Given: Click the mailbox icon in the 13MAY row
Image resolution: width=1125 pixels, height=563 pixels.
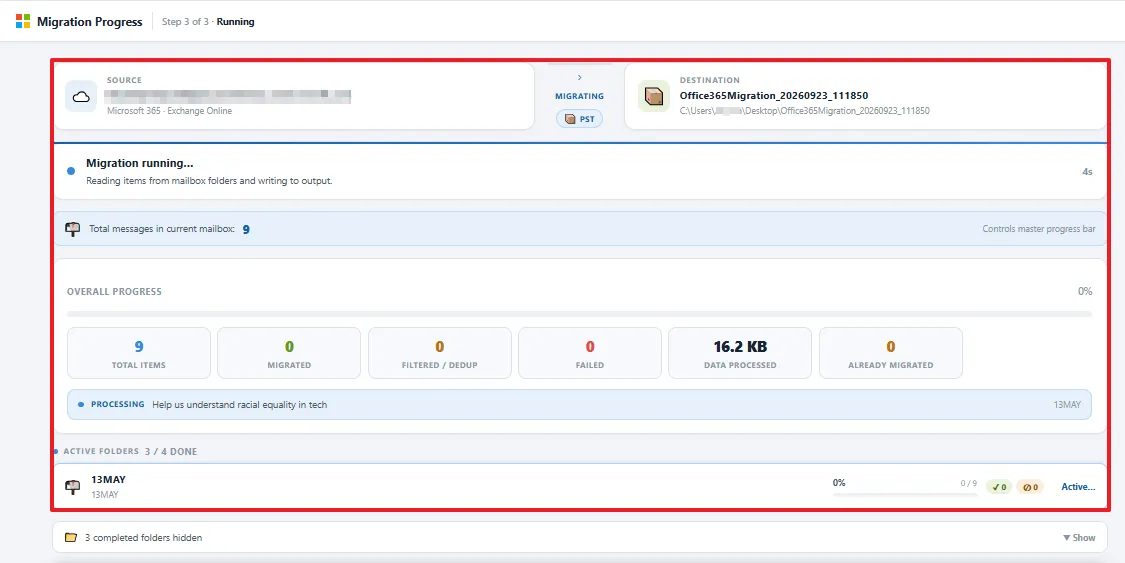Looking at the screenshot, I should click(x=72, y=486).
